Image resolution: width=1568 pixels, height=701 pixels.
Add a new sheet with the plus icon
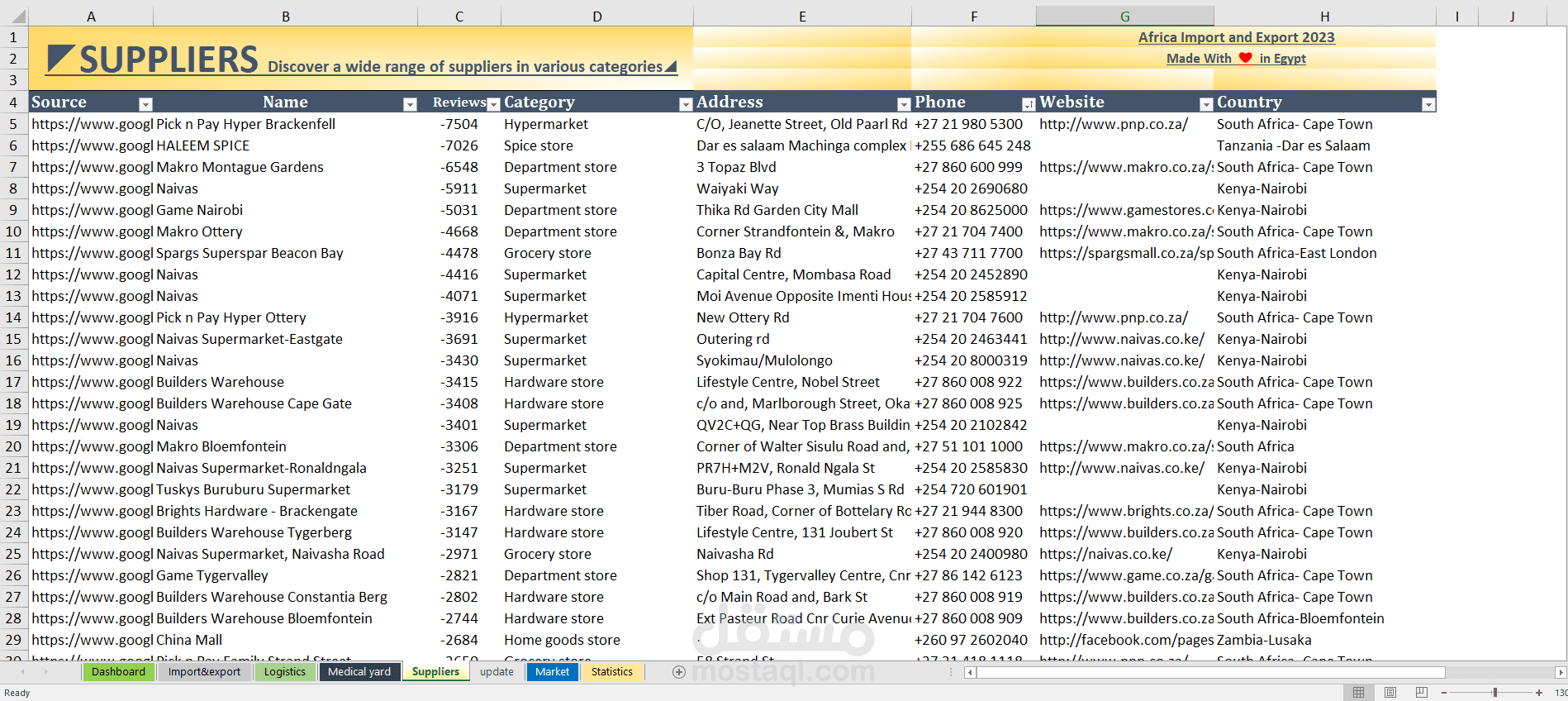pos(679,672)
